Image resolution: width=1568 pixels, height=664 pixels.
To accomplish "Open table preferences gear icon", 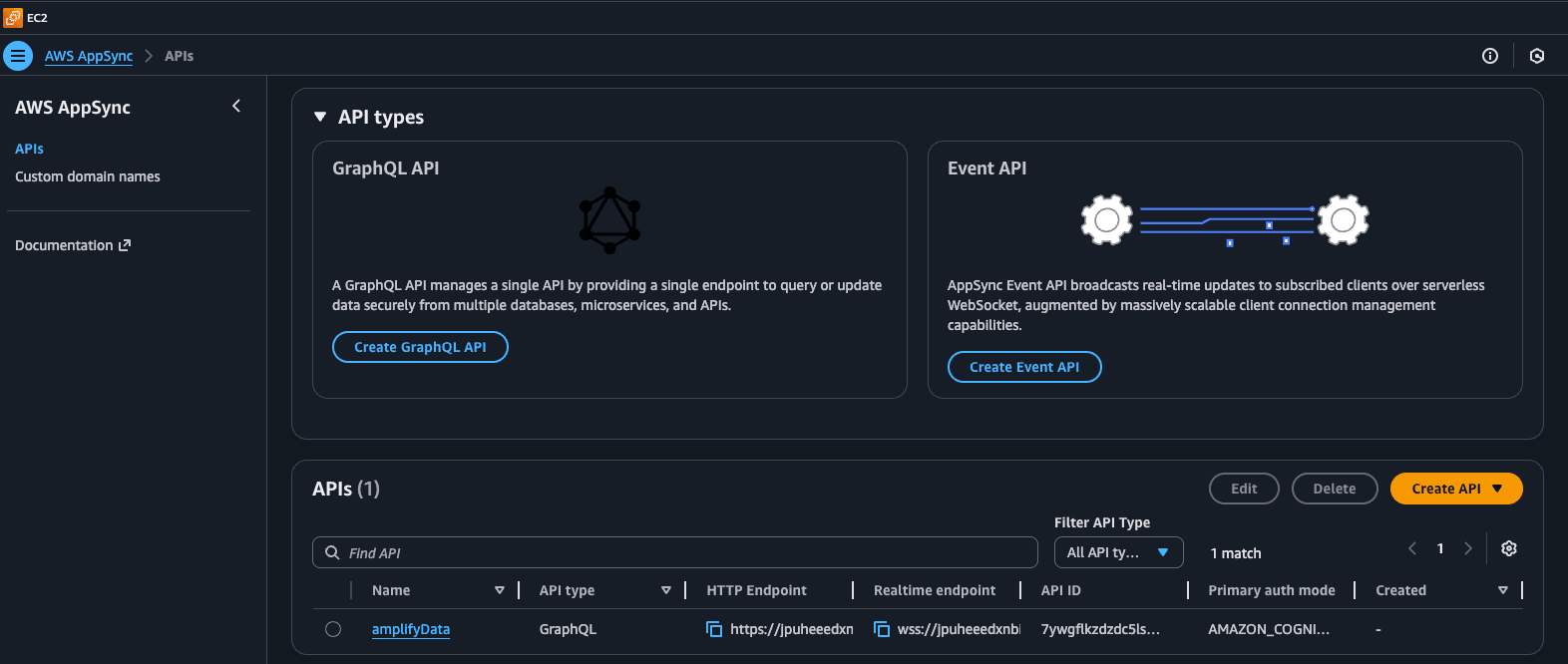I will (x=1508, y=548).
